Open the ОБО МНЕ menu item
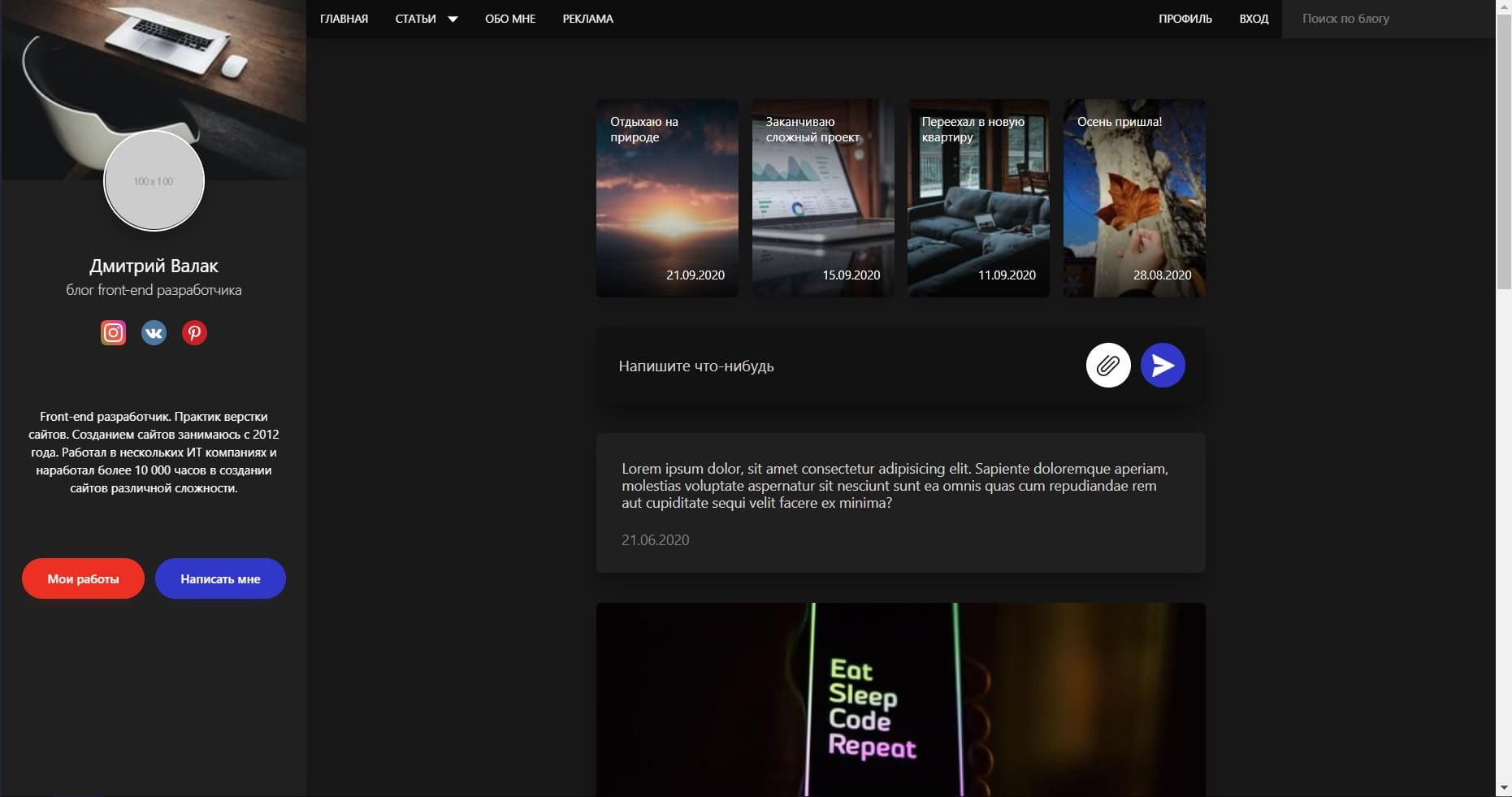The height and width of the screenshot is (797, 1512). tap(510, 19)
